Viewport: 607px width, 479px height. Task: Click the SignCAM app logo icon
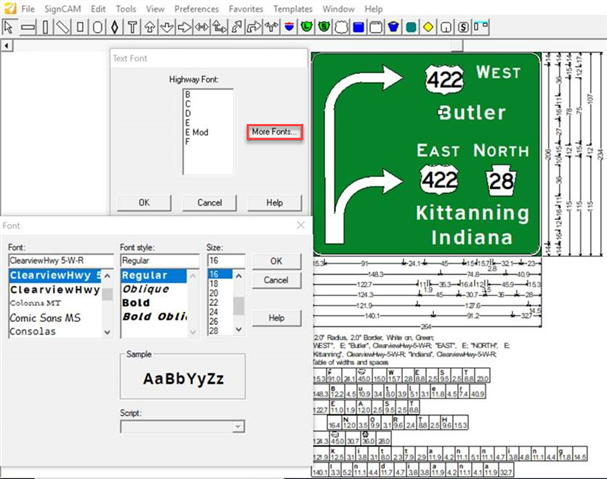click(8, 8)
